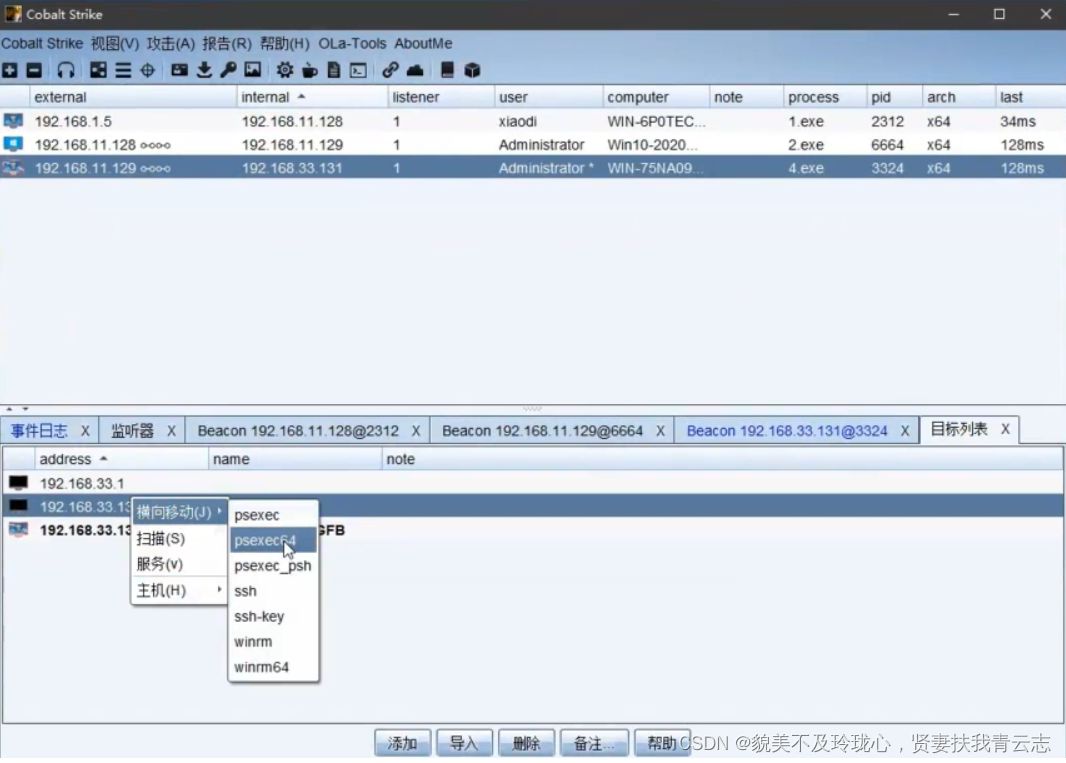This screenshot has height=763, width=1066.
Task: Choose 扫描(S) from the context menu
Action: [x=179, y=539]
